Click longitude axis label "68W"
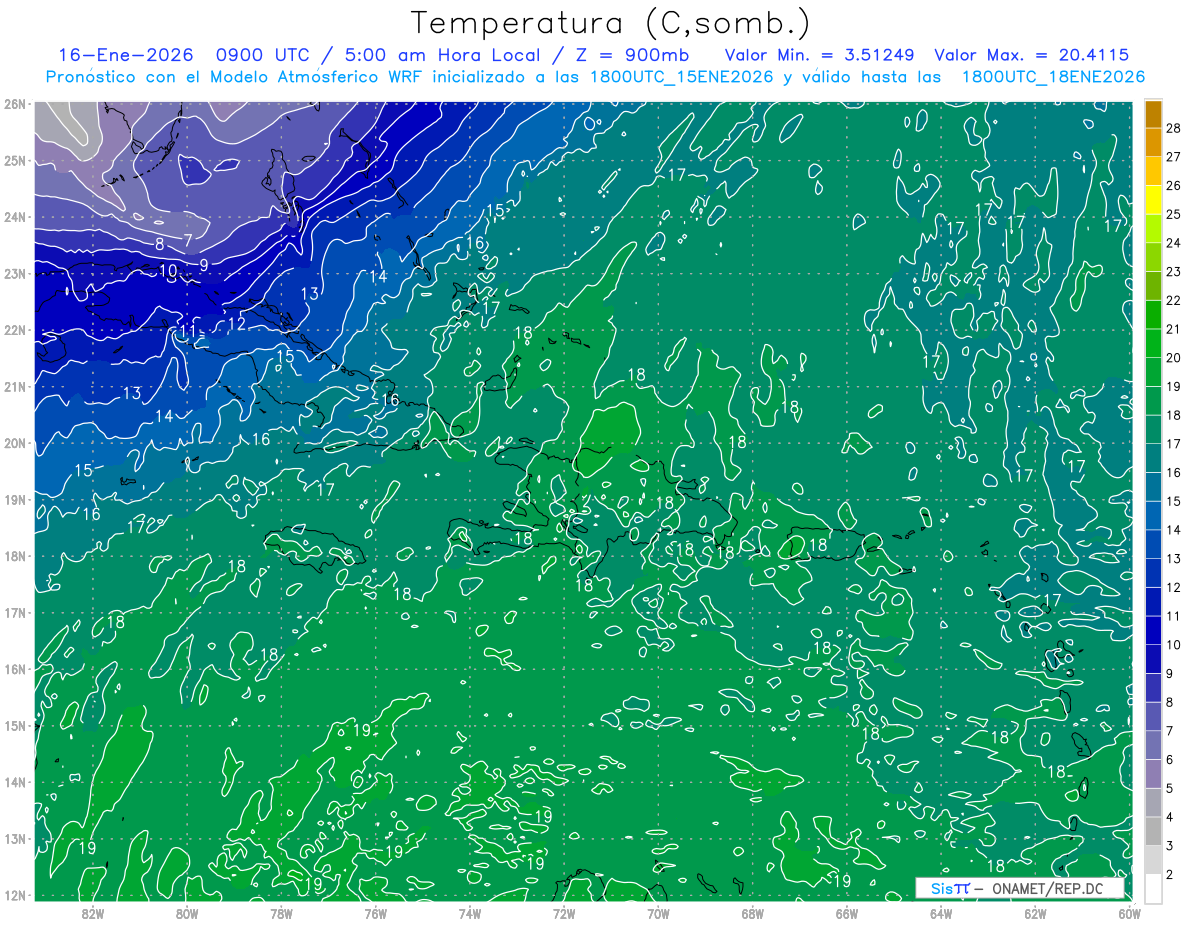1200x927 pixels. pyautogui.click(x=752, y=913)
